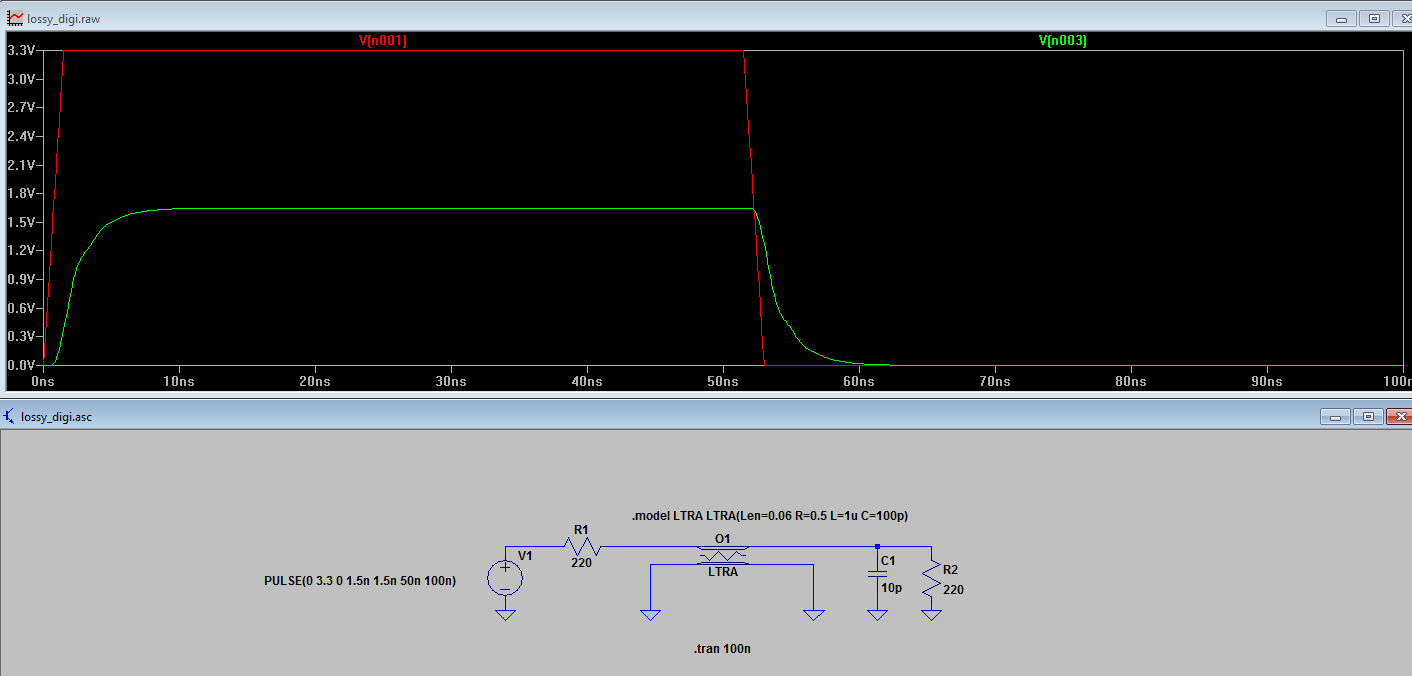This screenshot has width=1412, height=676.
Task: Click the lossy_digi.raw waveform window icon
Action: 14,18
